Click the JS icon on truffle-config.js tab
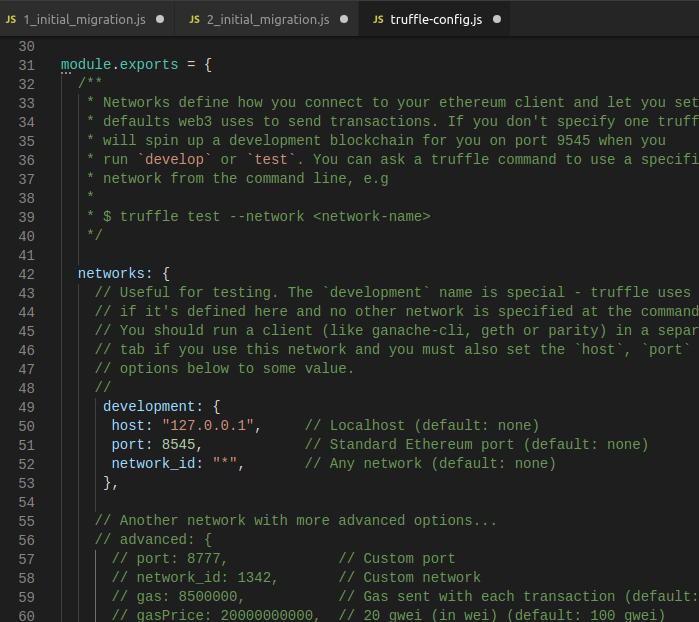This screenshot has width=699, height=622. point(378,20)
